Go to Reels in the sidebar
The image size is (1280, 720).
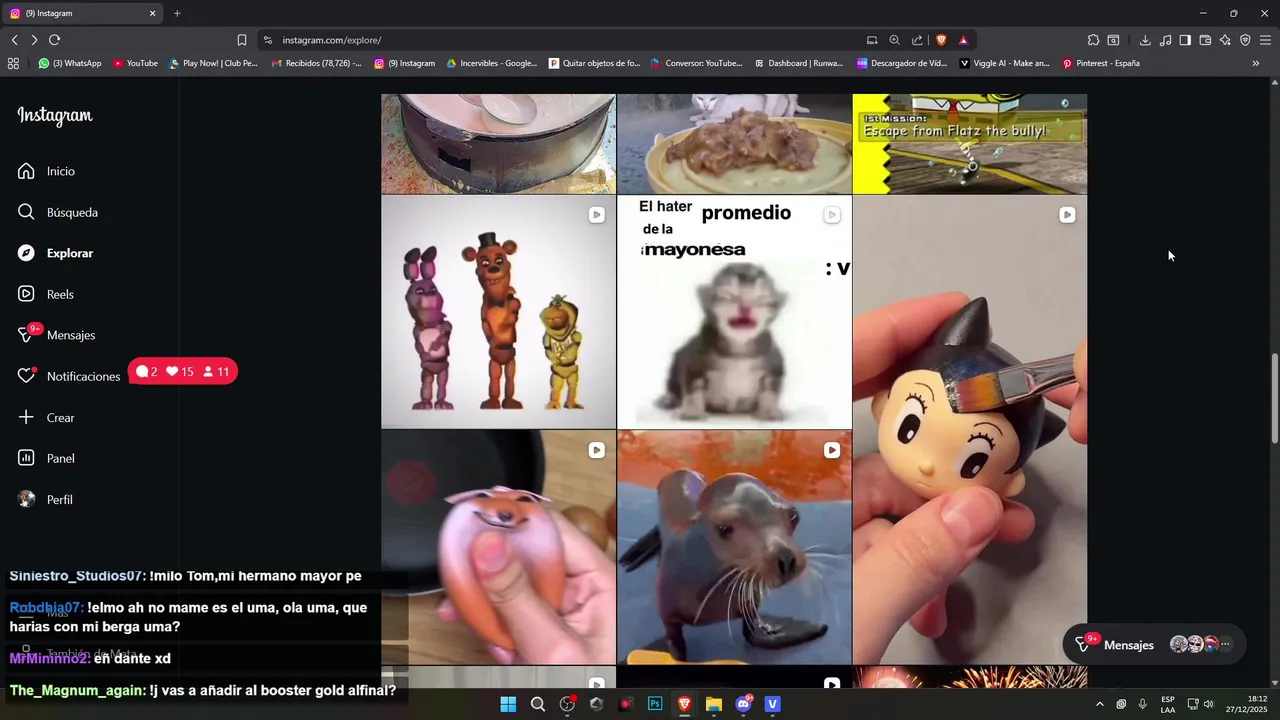(x=46, y=294)
